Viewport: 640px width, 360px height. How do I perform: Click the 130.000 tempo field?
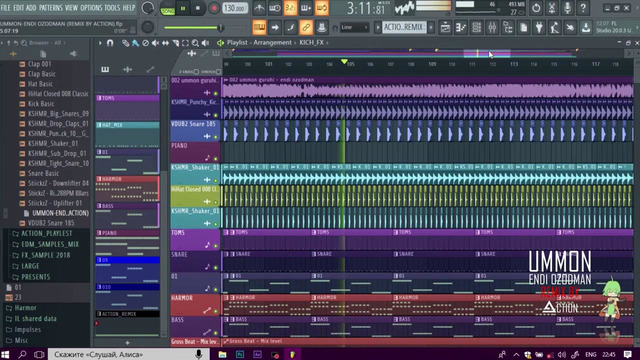(235, 8)
